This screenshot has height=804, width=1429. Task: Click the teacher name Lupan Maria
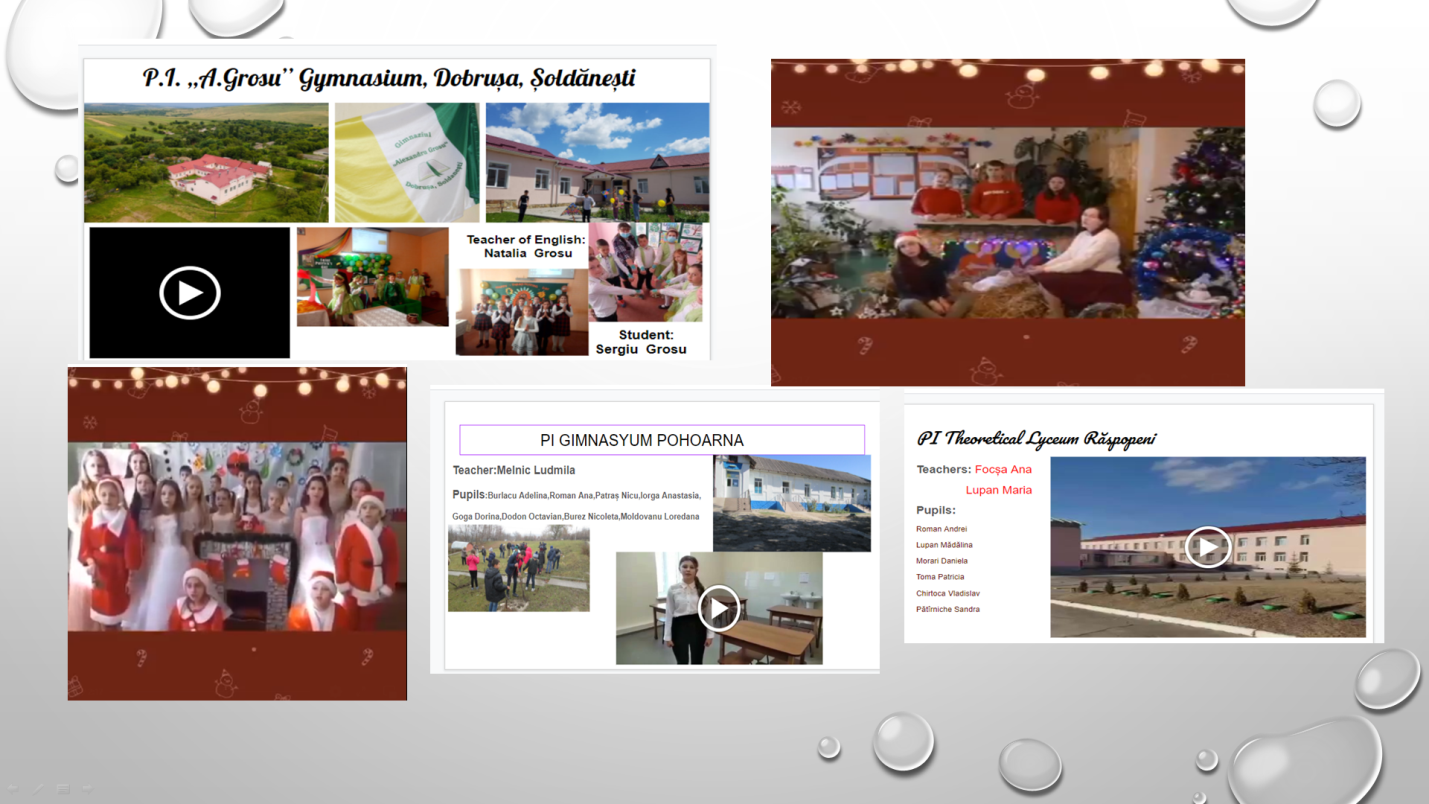(x=998, y=490)
